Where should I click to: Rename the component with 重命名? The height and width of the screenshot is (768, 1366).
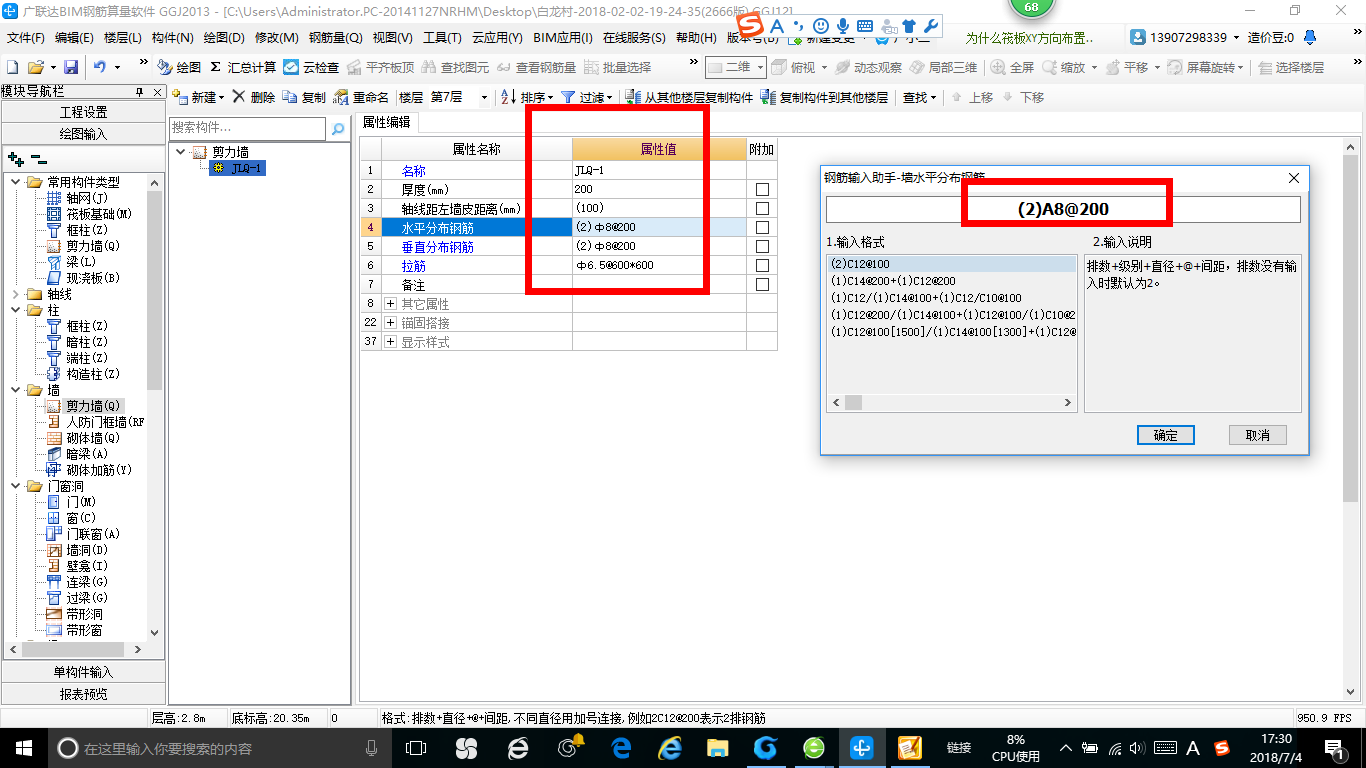point(361,97)
